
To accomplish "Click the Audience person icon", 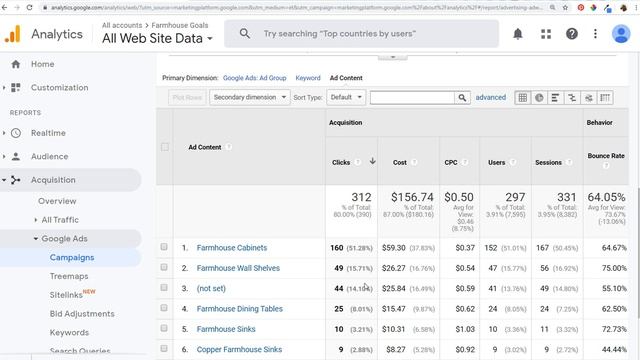I will click(16, 156).
